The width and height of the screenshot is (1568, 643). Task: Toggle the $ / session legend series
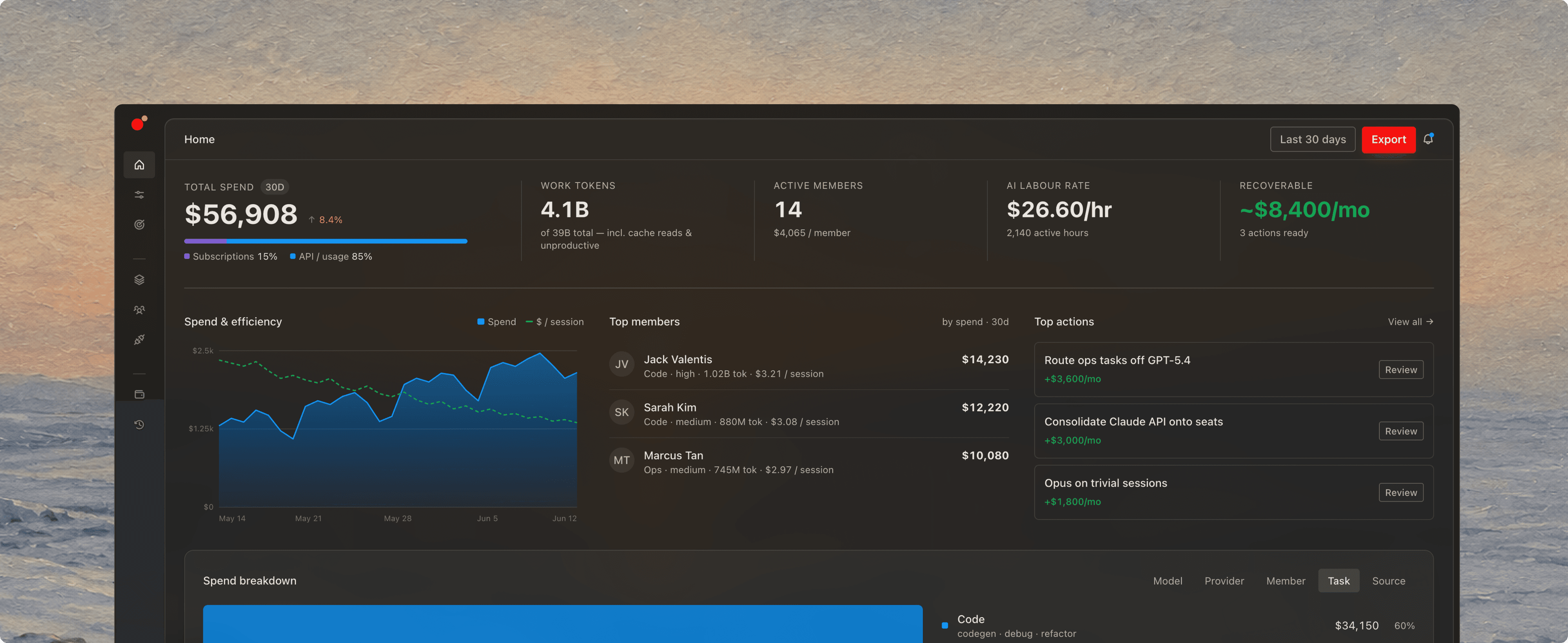pyautogui.click(x=555, y=321)
